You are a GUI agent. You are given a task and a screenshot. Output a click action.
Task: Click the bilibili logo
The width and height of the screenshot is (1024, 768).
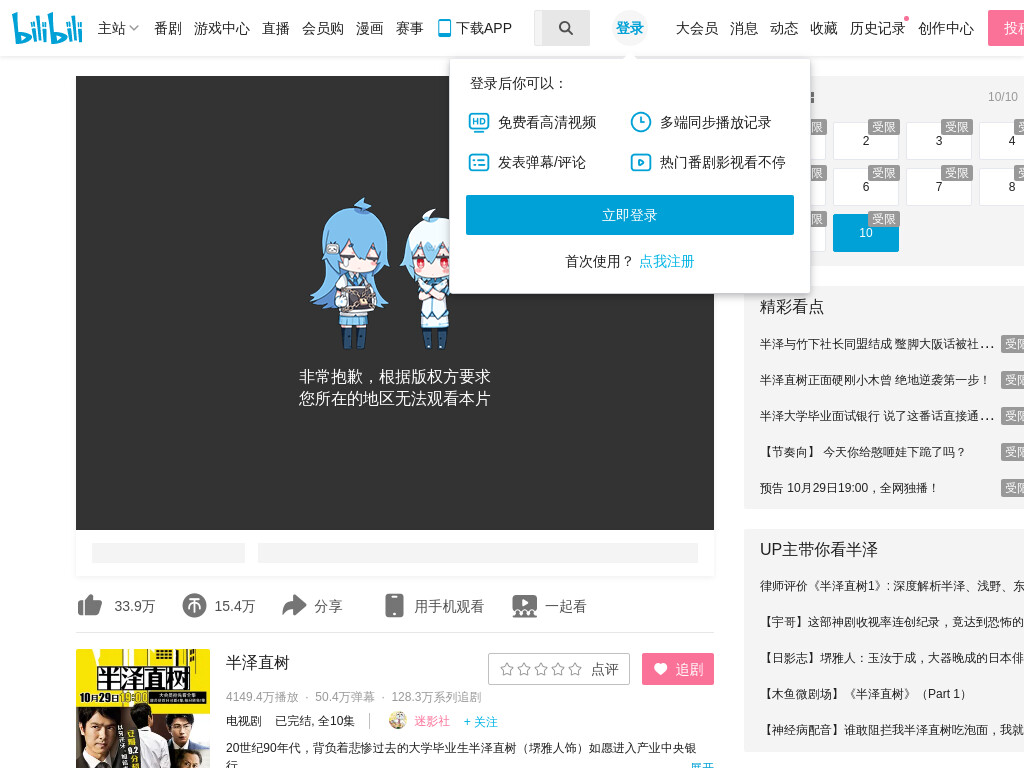[x=47, y=28]
